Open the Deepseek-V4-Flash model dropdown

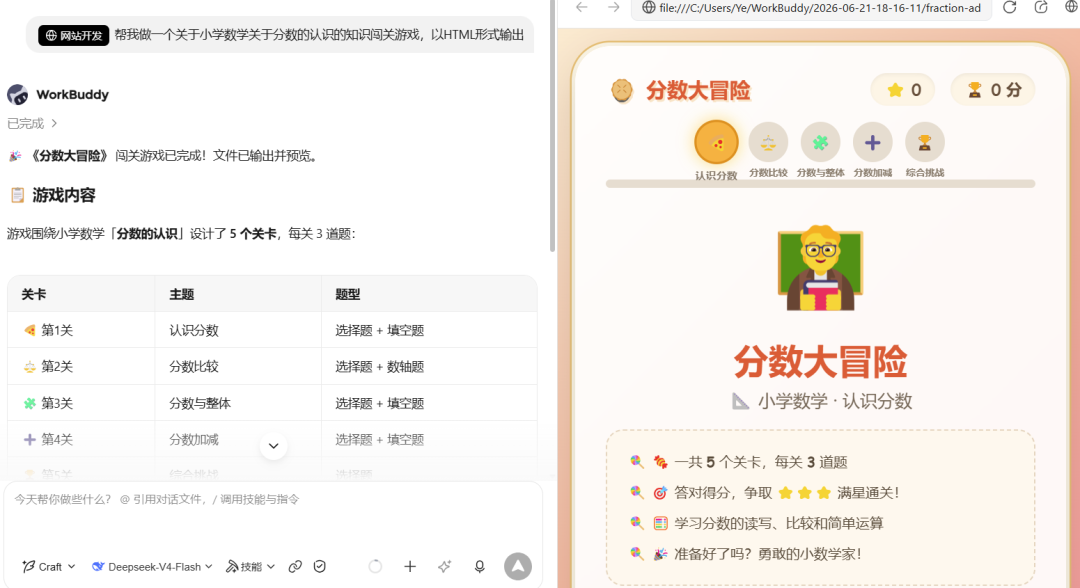pos(152,567)
